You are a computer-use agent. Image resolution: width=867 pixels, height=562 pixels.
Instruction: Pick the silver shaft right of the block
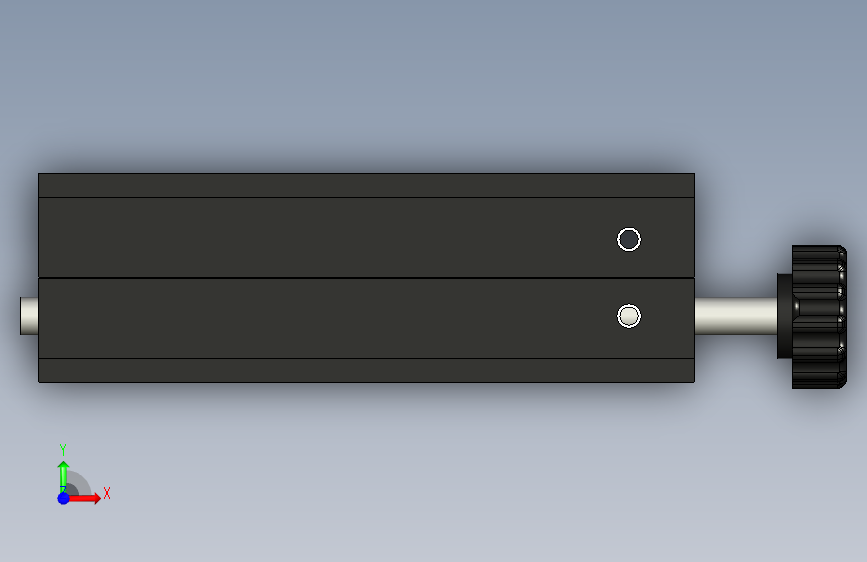pos(735,316)
